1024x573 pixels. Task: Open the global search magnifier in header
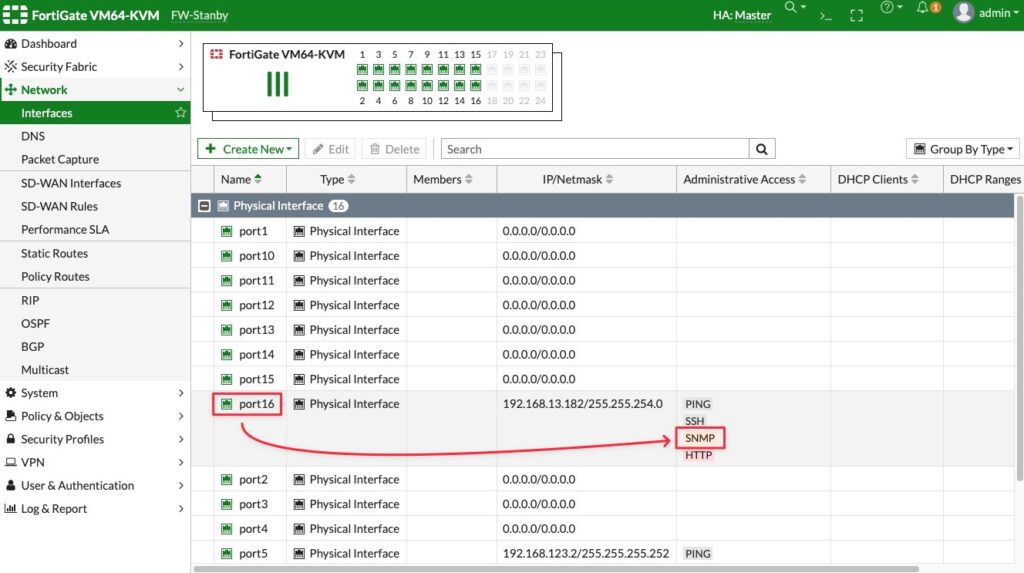(790, 7)
